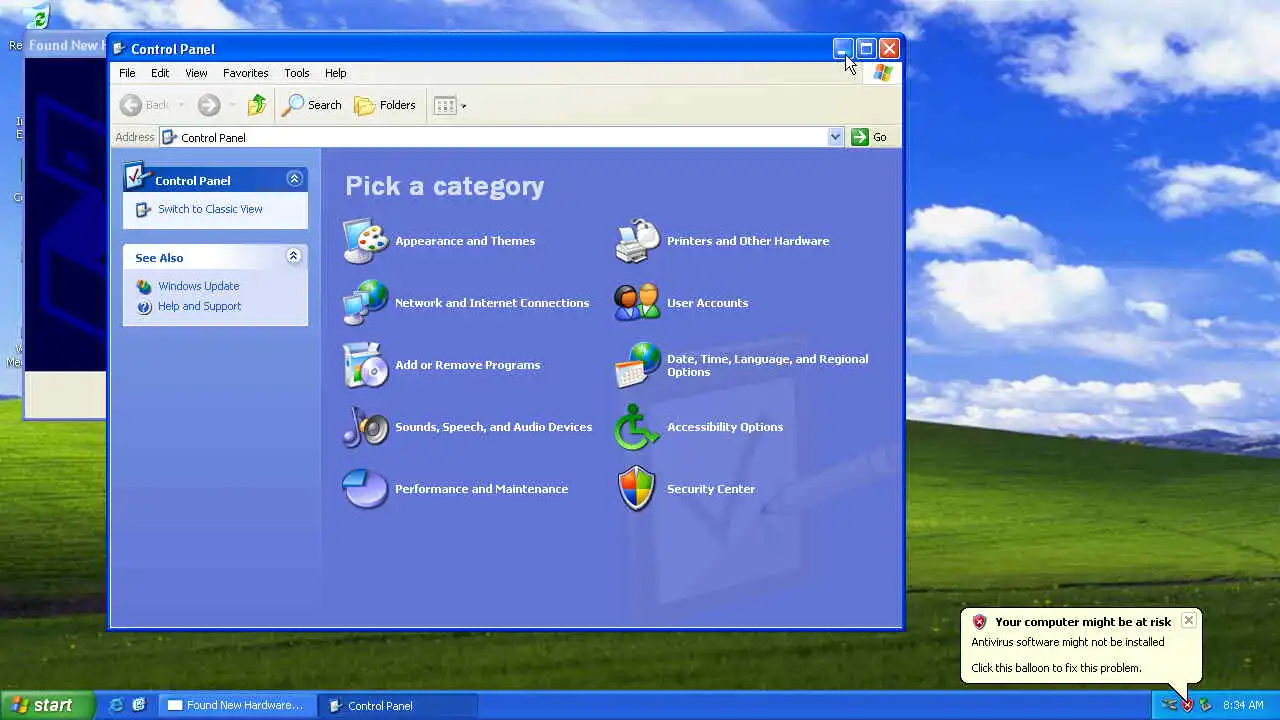Click the Control Panel taskbar button

(398, 705)
